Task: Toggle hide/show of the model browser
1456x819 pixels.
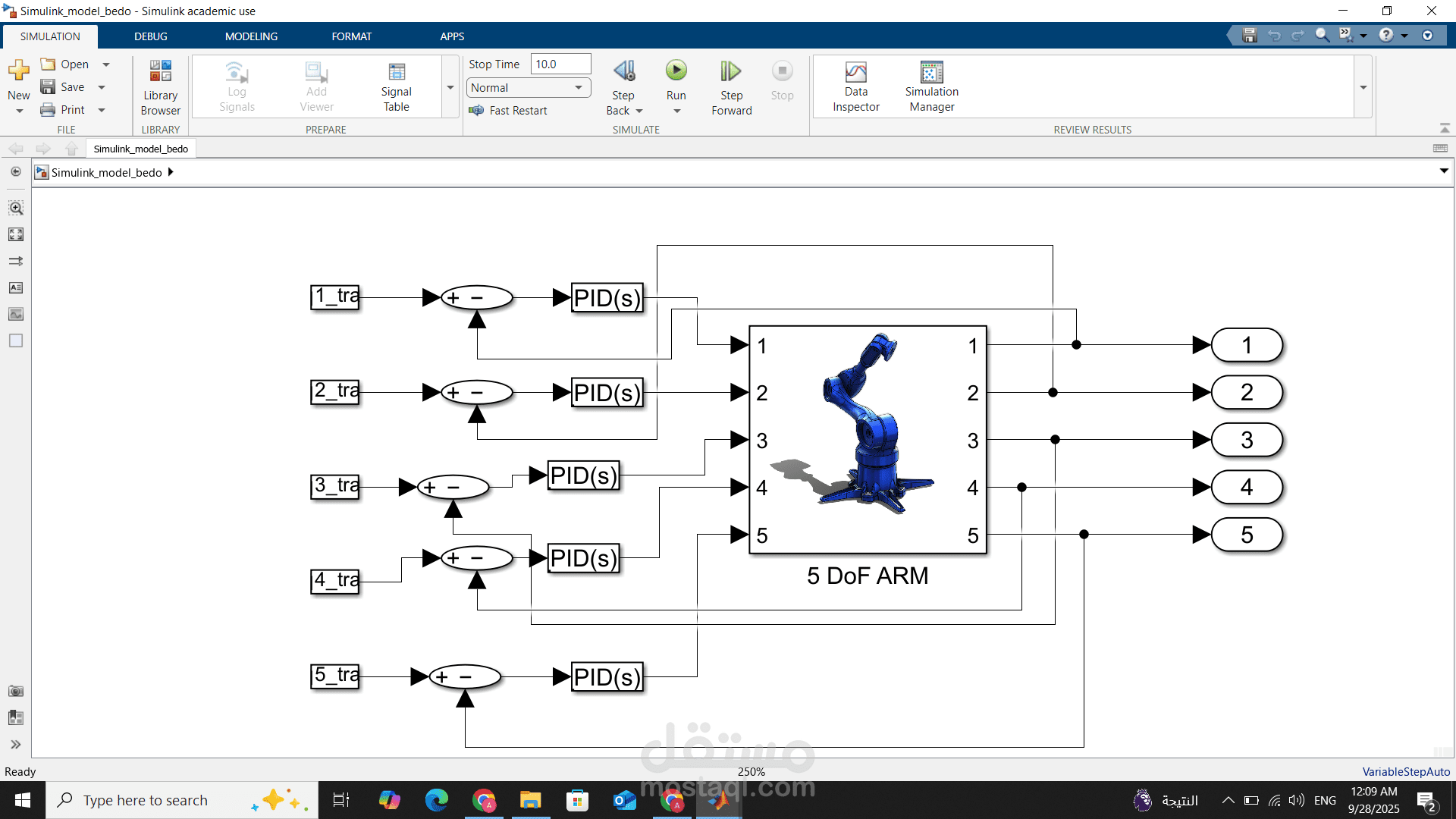Action: (16, 171)
